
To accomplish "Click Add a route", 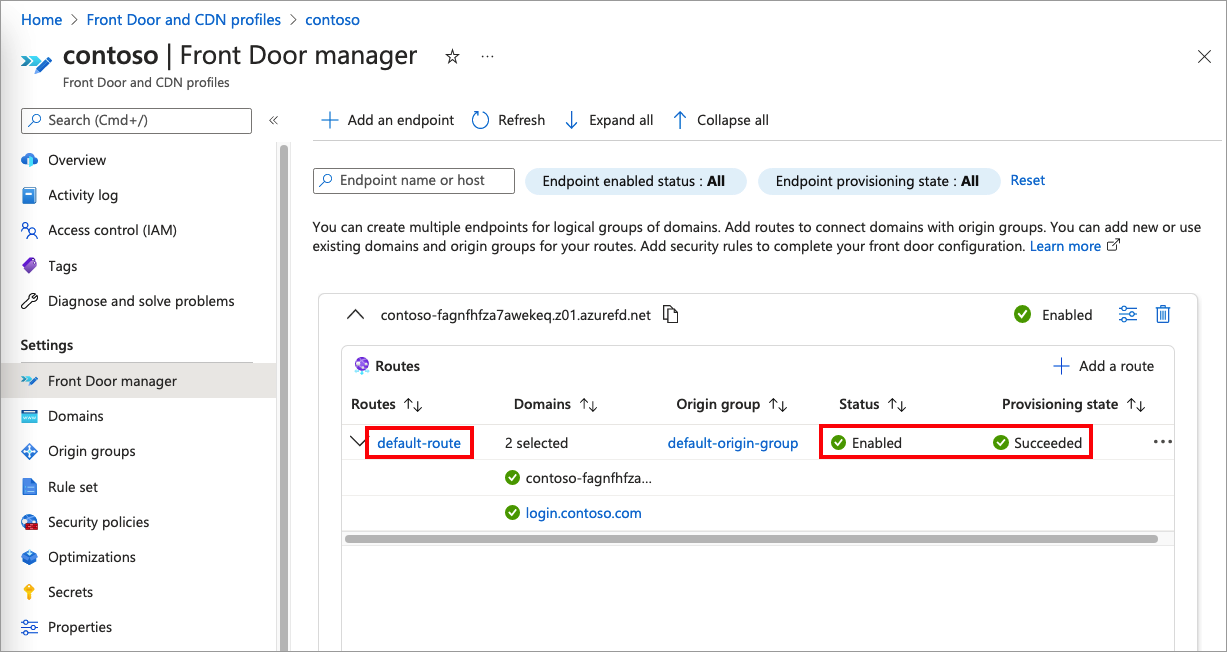I will point(1105,365).
